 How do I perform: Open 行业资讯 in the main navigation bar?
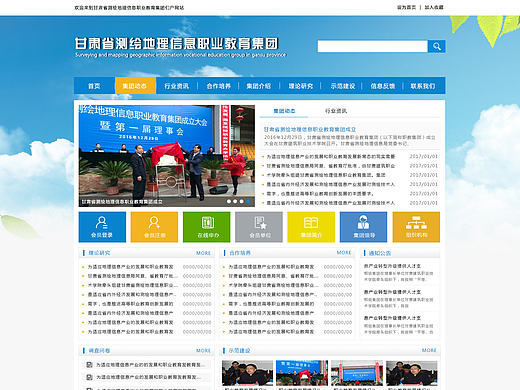pyautogui.click(x=177, y=86)
